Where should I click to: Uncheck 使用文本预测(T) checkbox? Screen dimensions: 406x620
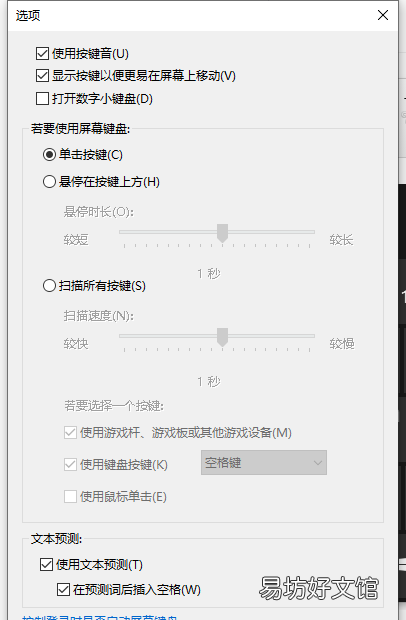pos(46,565)
